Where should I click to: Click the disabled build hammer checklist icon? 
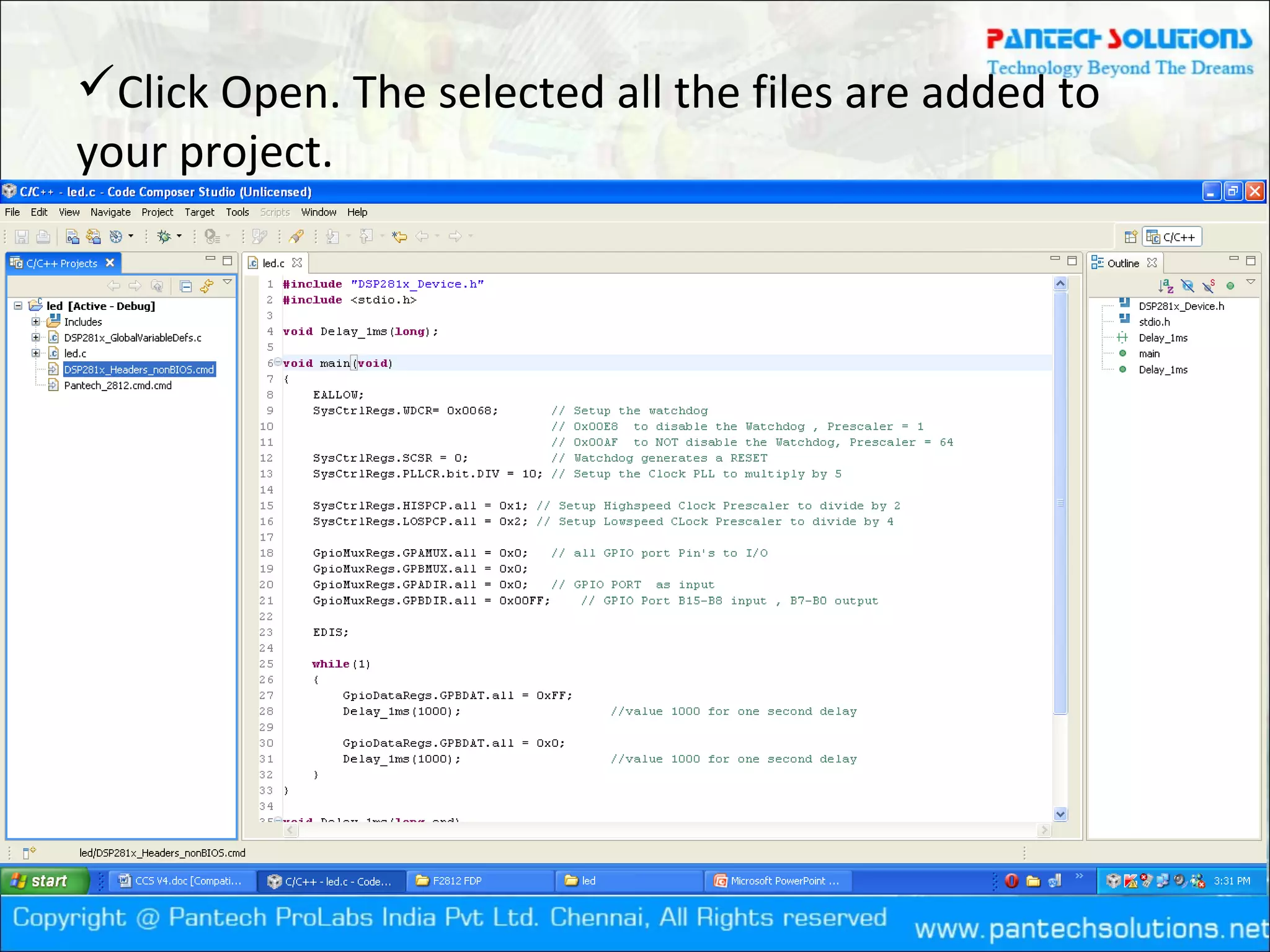(259, 237)
